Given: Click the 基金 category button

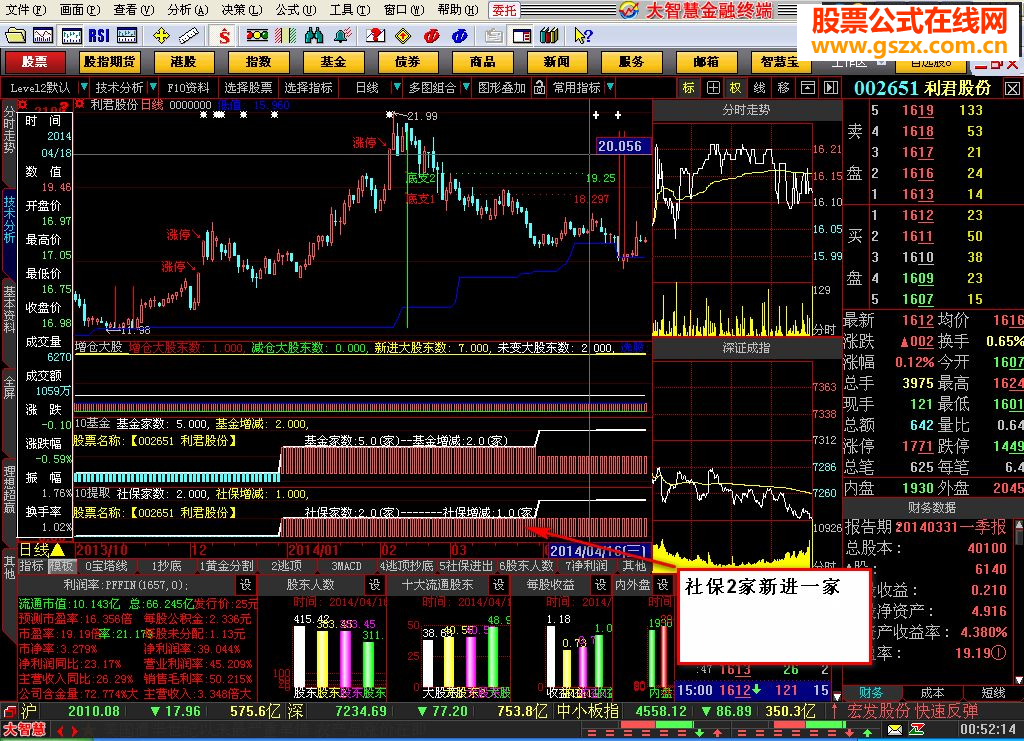Looking at the screenshot, I should click(x=333, y=61).
